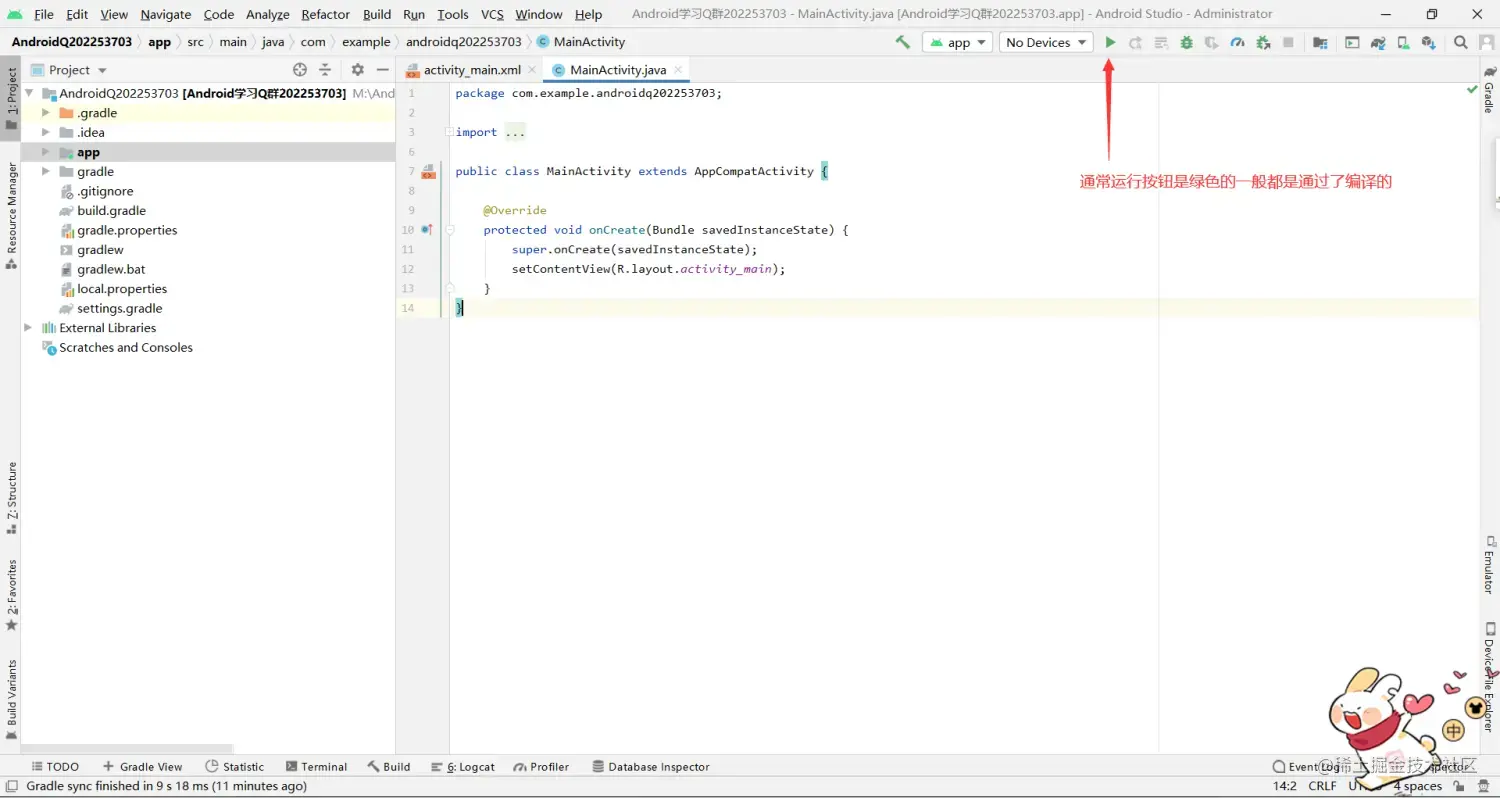The height and width of the screenshot is (798, 1500).
Task: Expand the gradle folder node
Action: point(45,171)
